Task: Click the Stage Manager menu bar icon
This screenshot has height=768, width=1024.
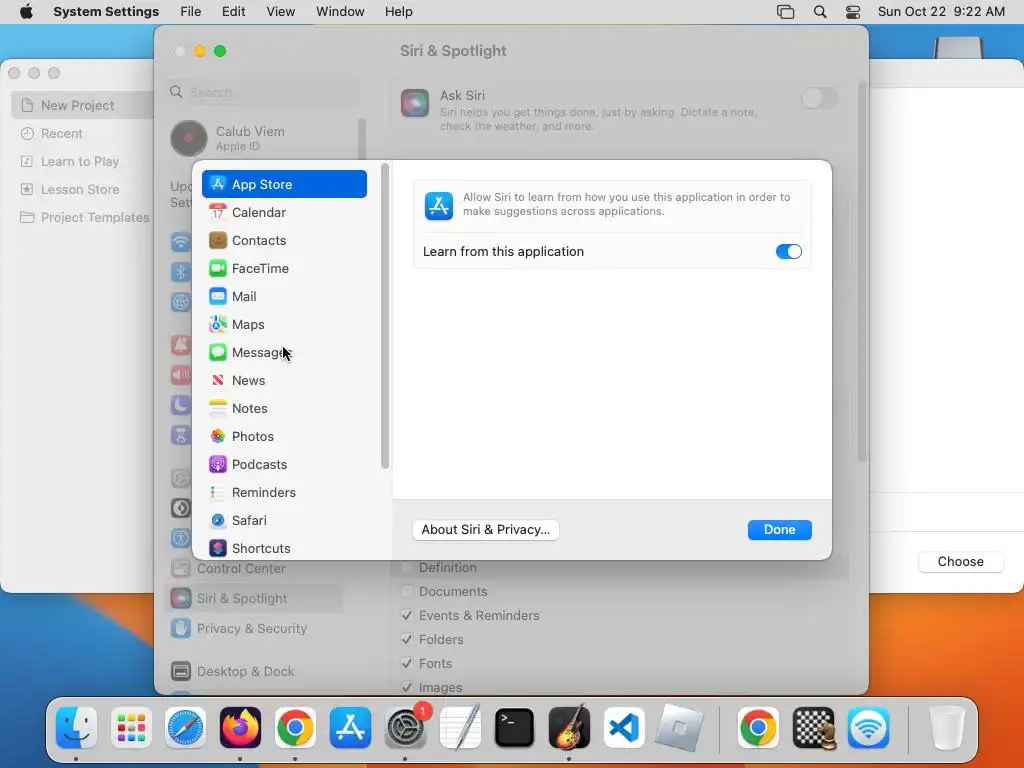Action: 786,12
